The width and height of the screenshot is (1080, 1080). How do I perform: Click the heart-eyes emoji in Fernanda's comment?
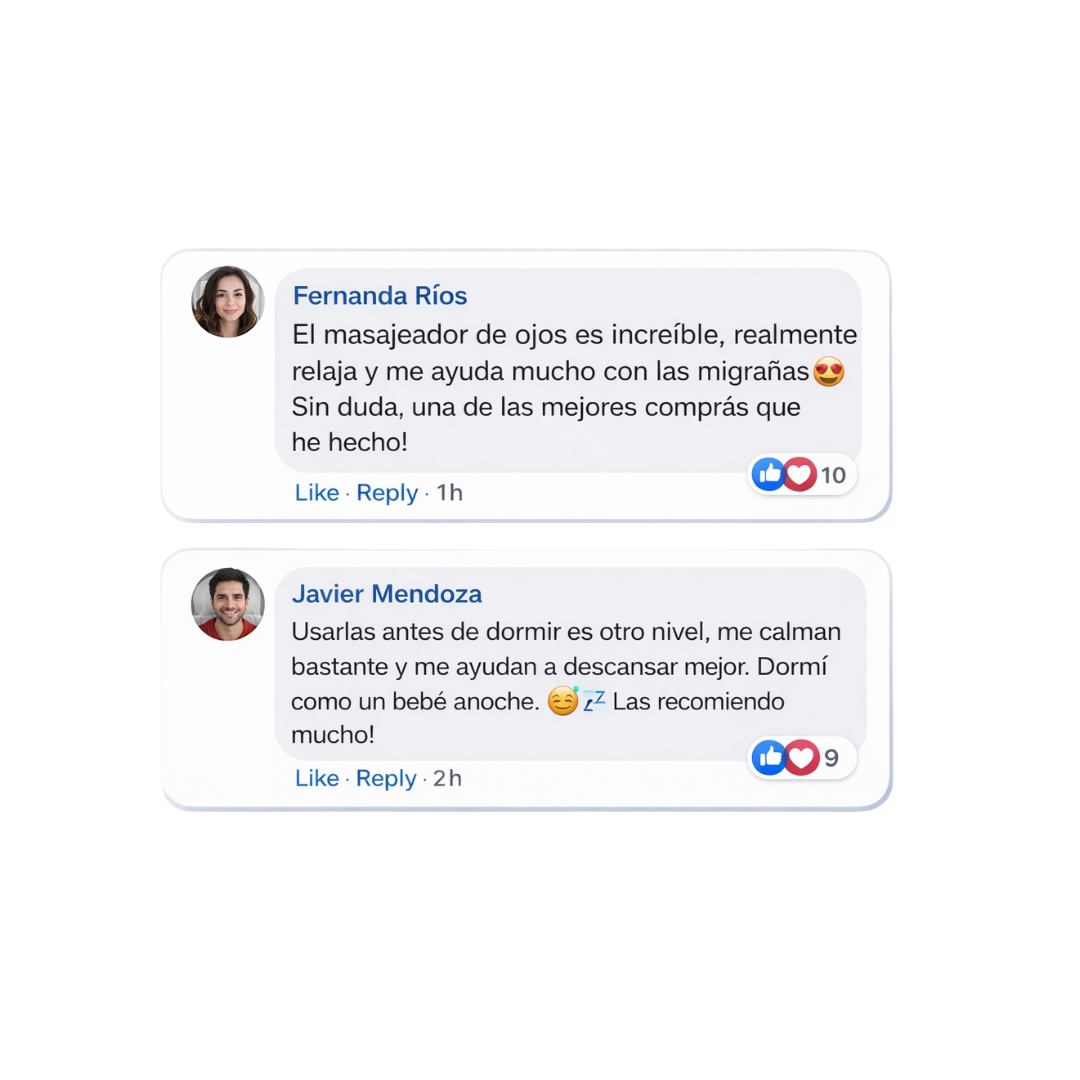[829, 371]
